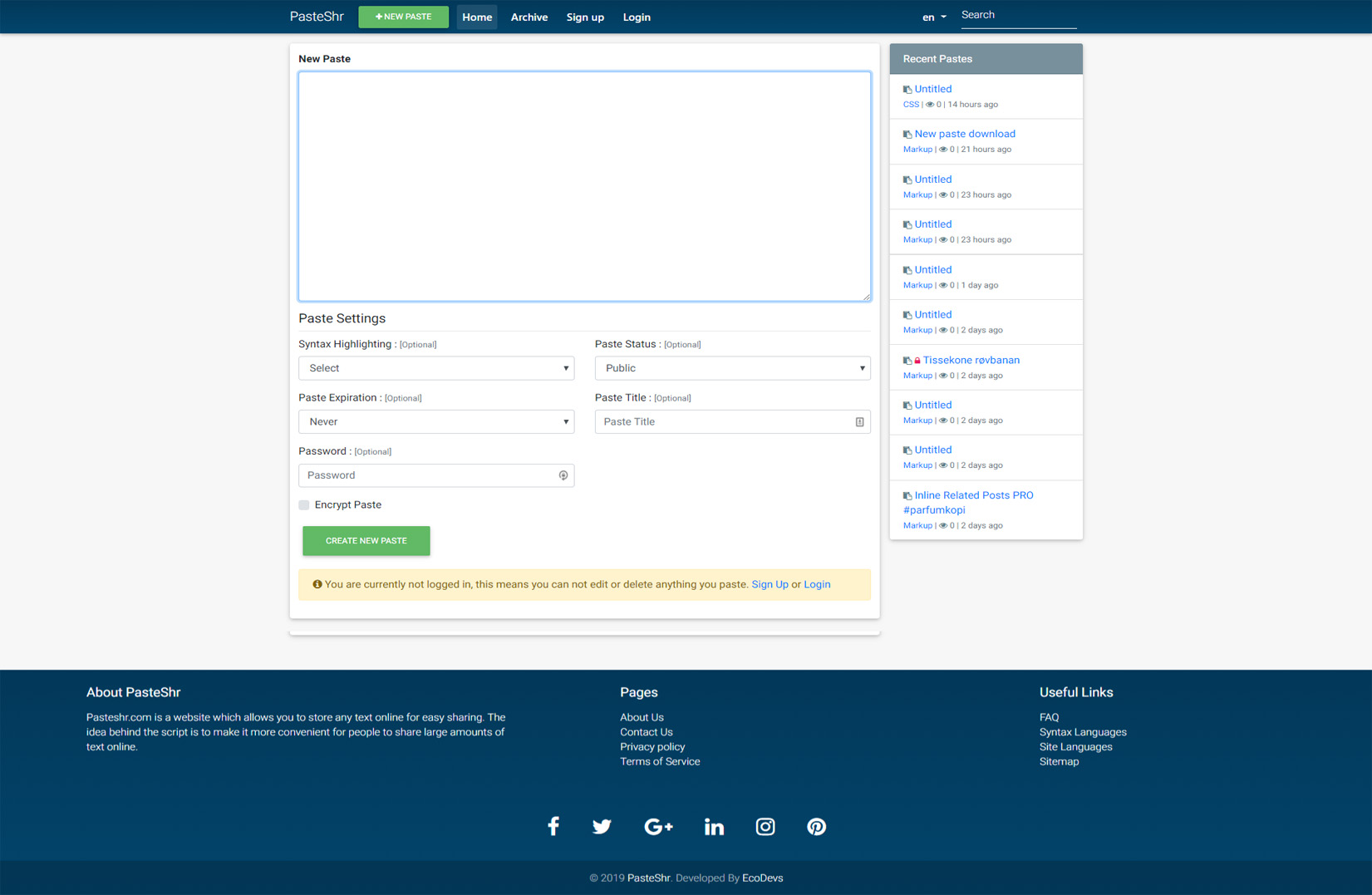
Task: Open the Syntax Highlighting dropdown
Action: [x=436, y=368]
